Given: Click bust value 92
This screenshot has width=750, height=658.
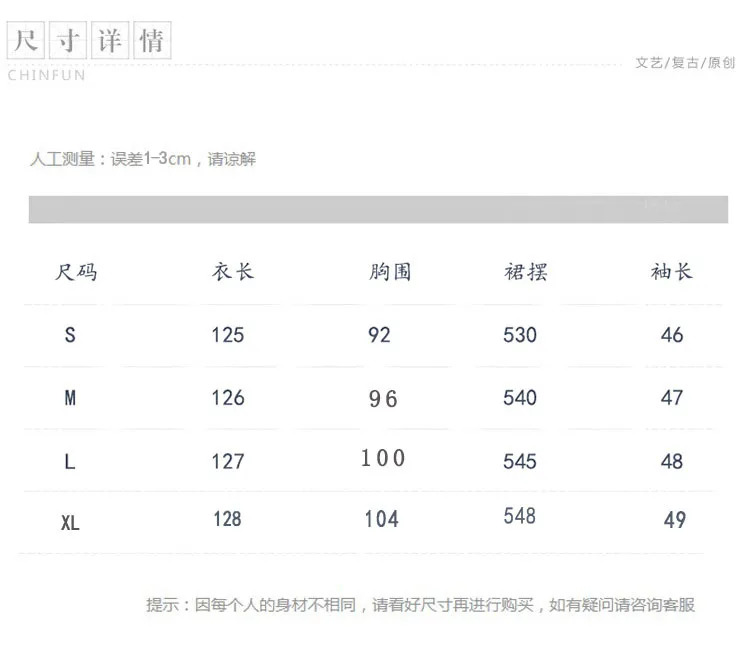Looking at the screenshot, I should [379, 335].
